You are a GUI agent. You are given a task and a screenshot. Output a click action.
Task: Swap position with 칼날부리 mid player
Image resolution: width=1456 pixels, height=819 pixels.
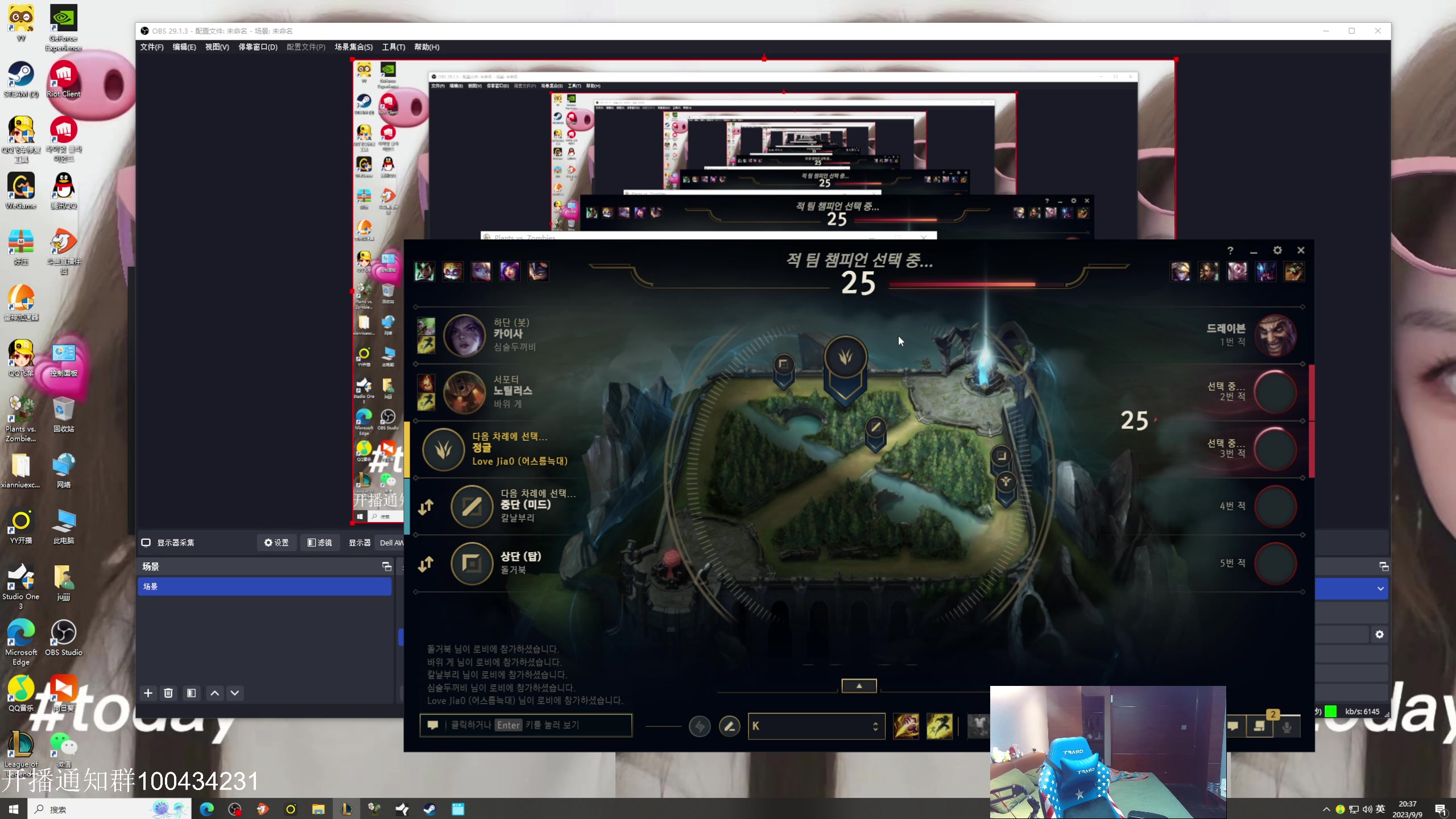pyautogui.click(x=426, y=506)
